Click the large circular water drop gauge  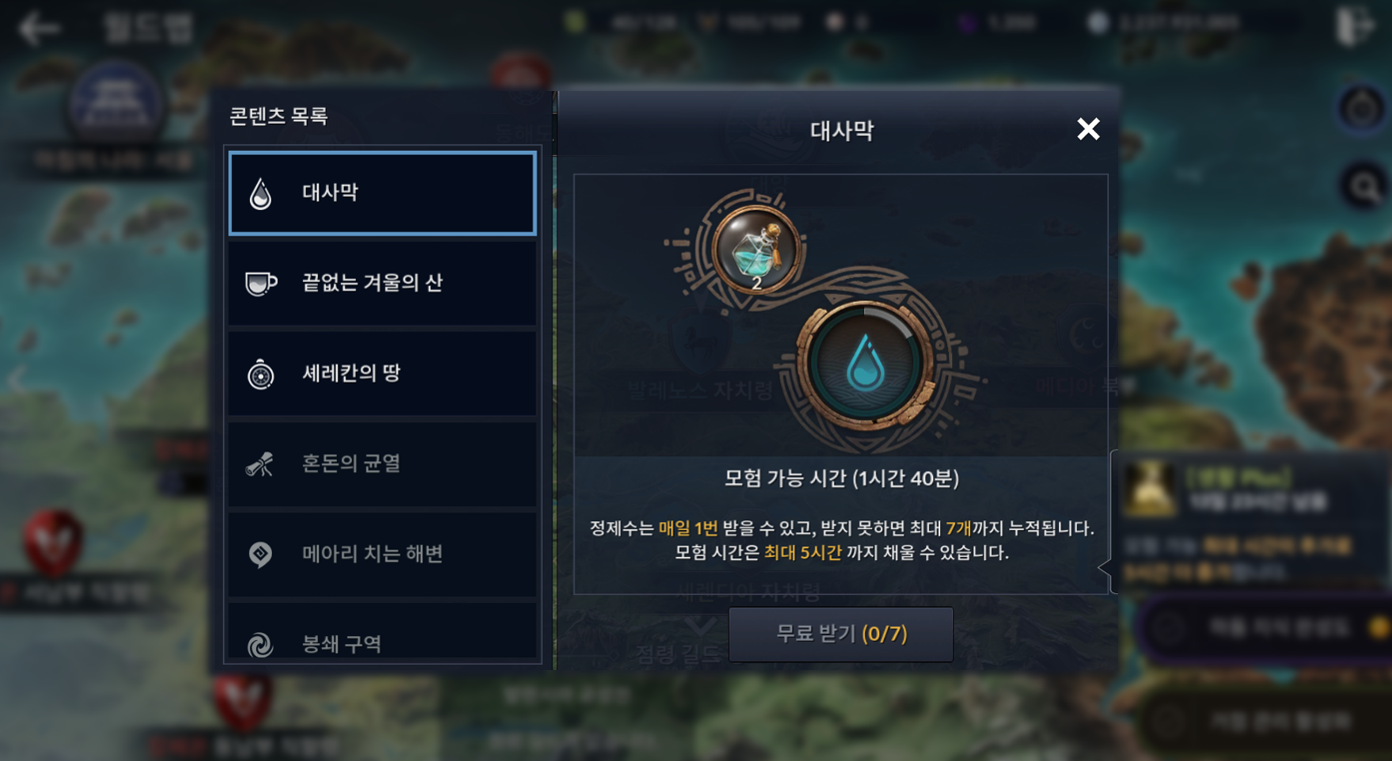[x=866, y=364]
